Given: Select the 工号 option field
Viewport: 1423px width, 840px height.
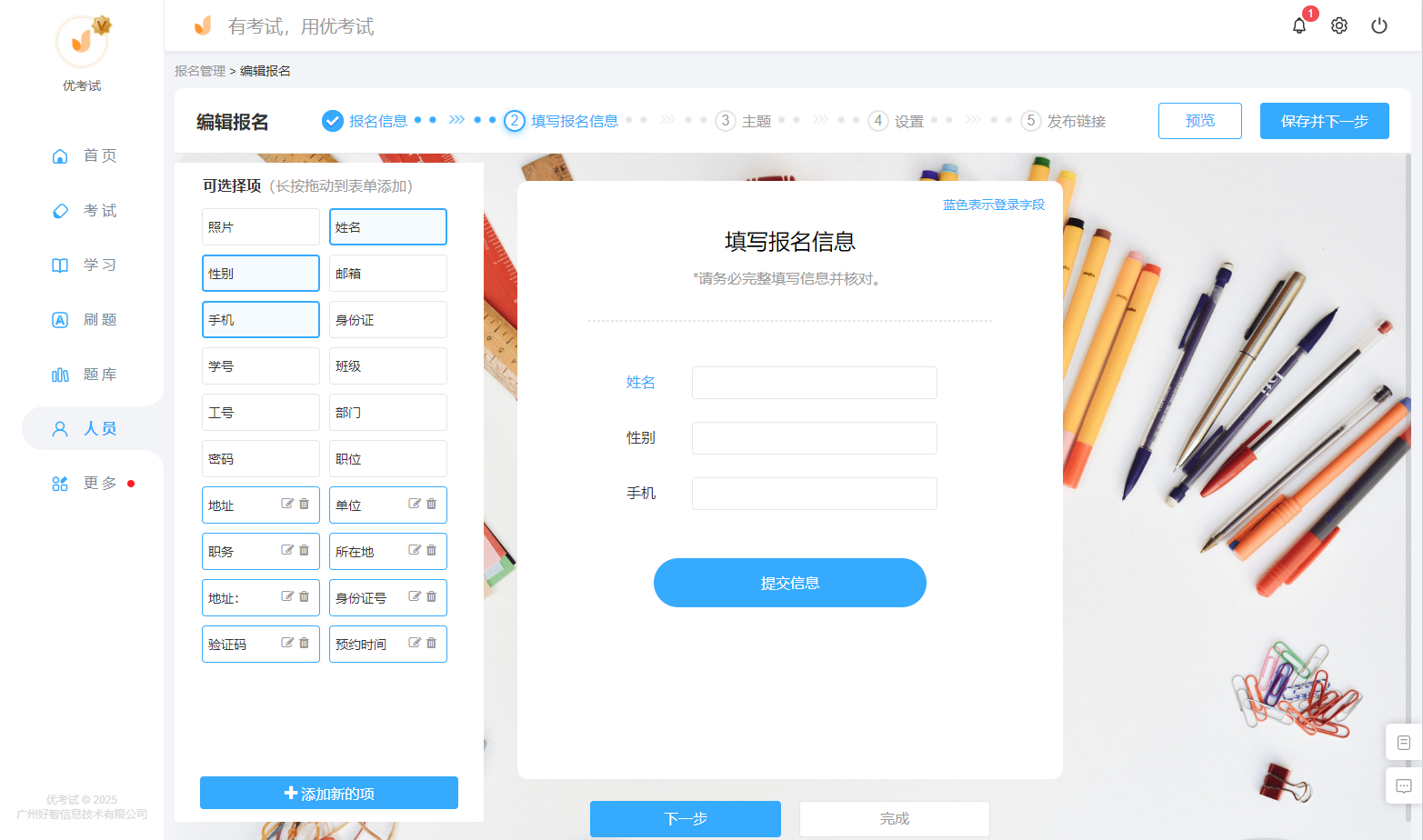Looking at the screenshot, I should point(261,412).
